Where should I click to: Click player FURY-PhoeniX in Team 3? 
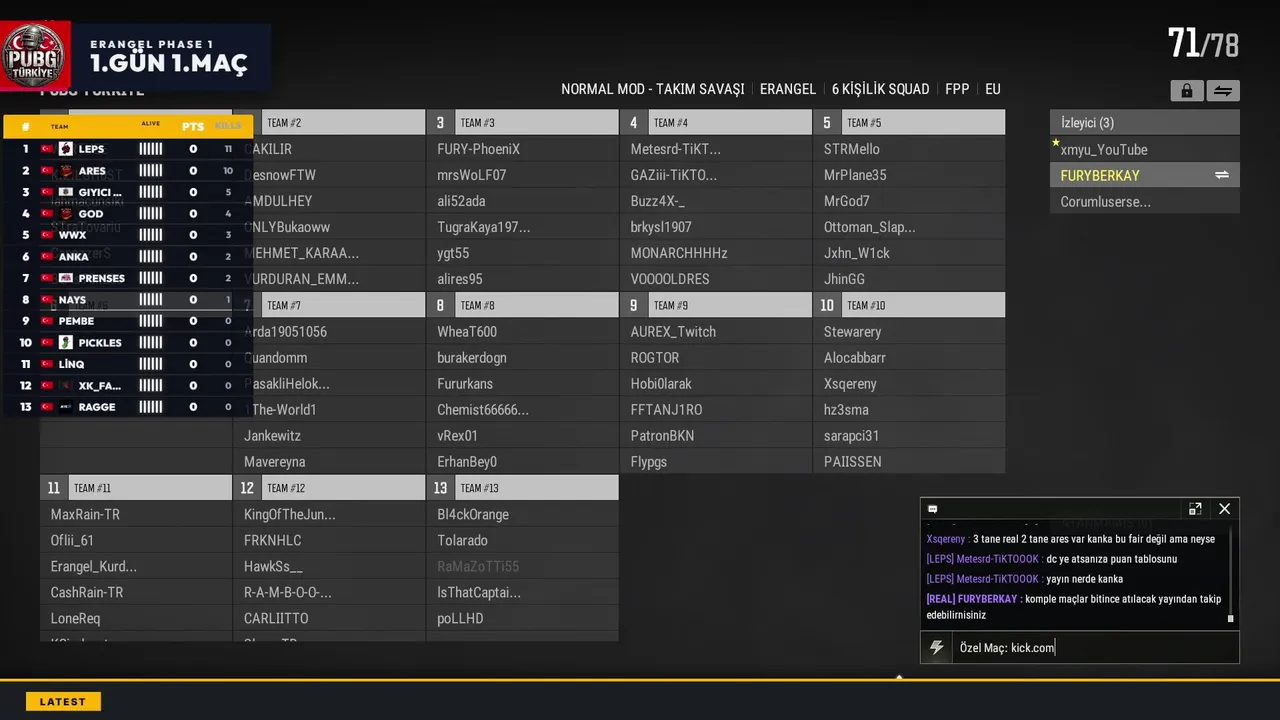(523, 149)
